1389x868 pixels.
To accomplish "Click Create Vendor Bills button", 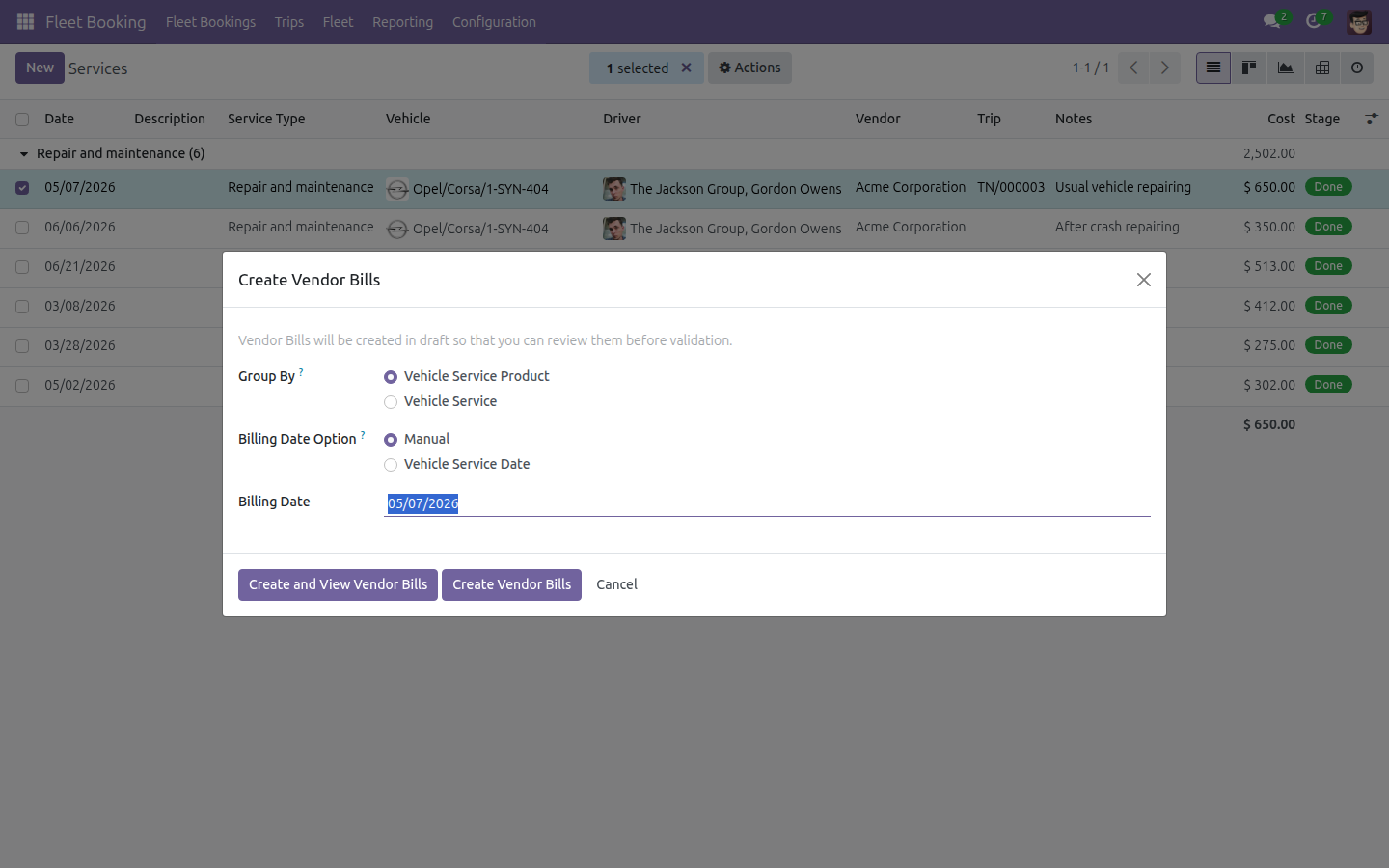I will (511, 584).
